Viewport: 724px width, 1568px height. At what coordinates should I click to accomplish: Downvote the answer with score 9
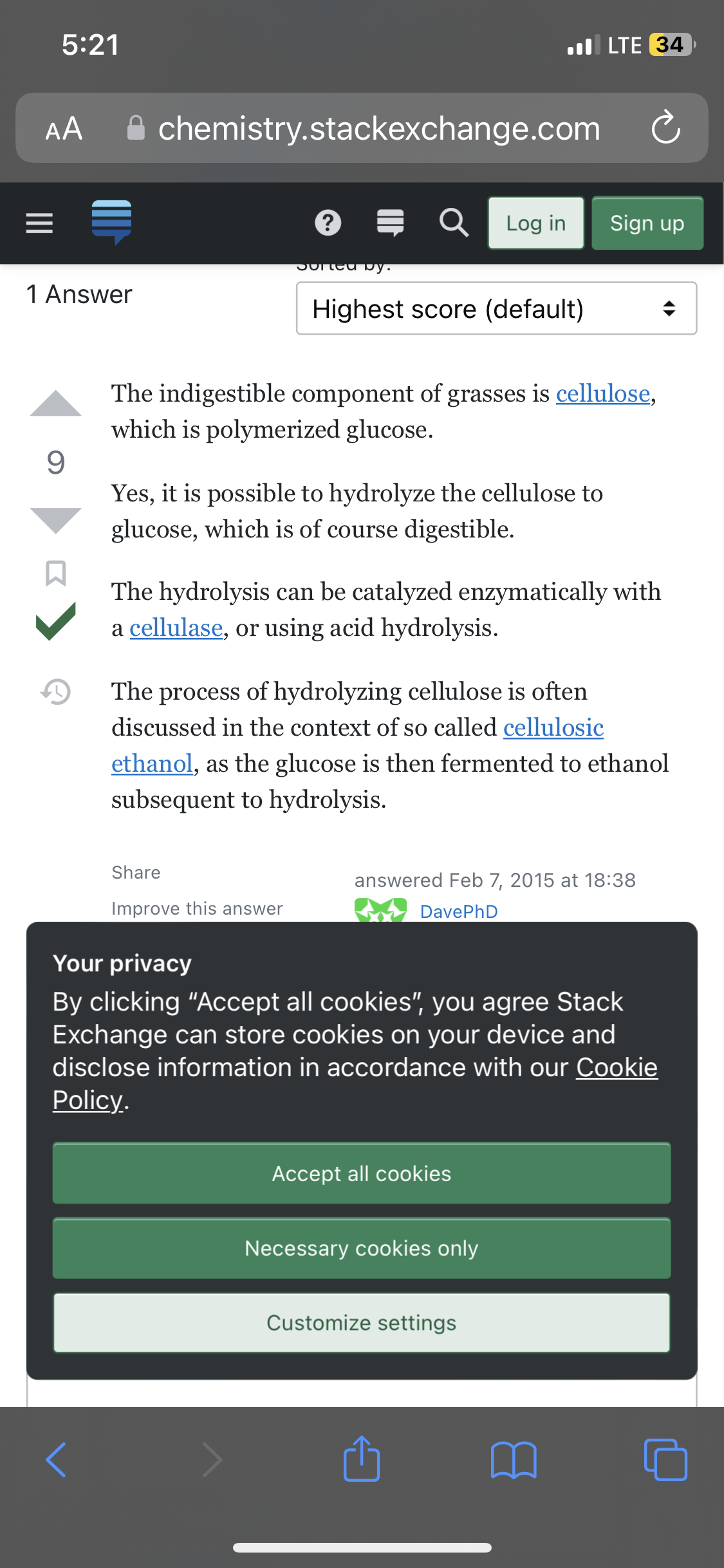click(x=56, y=519)
